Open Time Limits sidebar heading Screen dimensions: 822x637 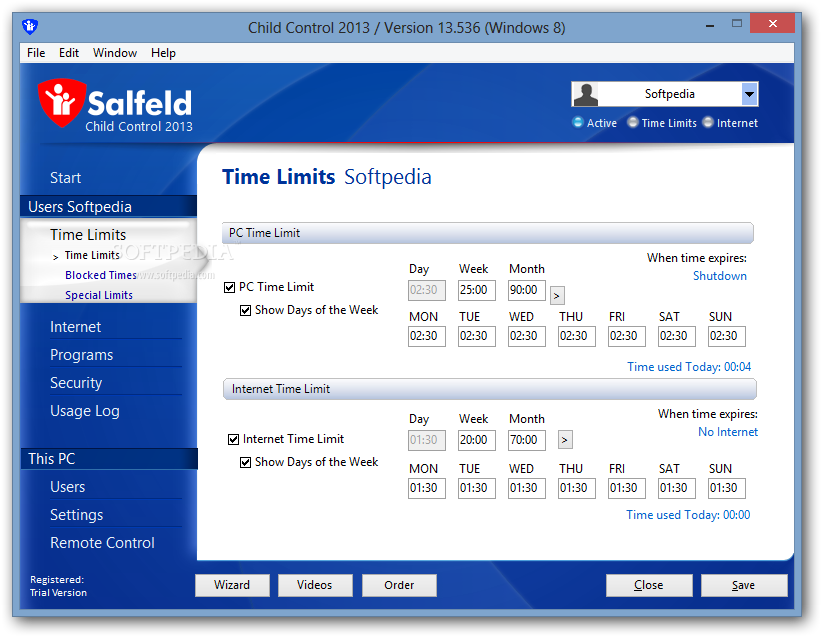(x=88, y=234)
